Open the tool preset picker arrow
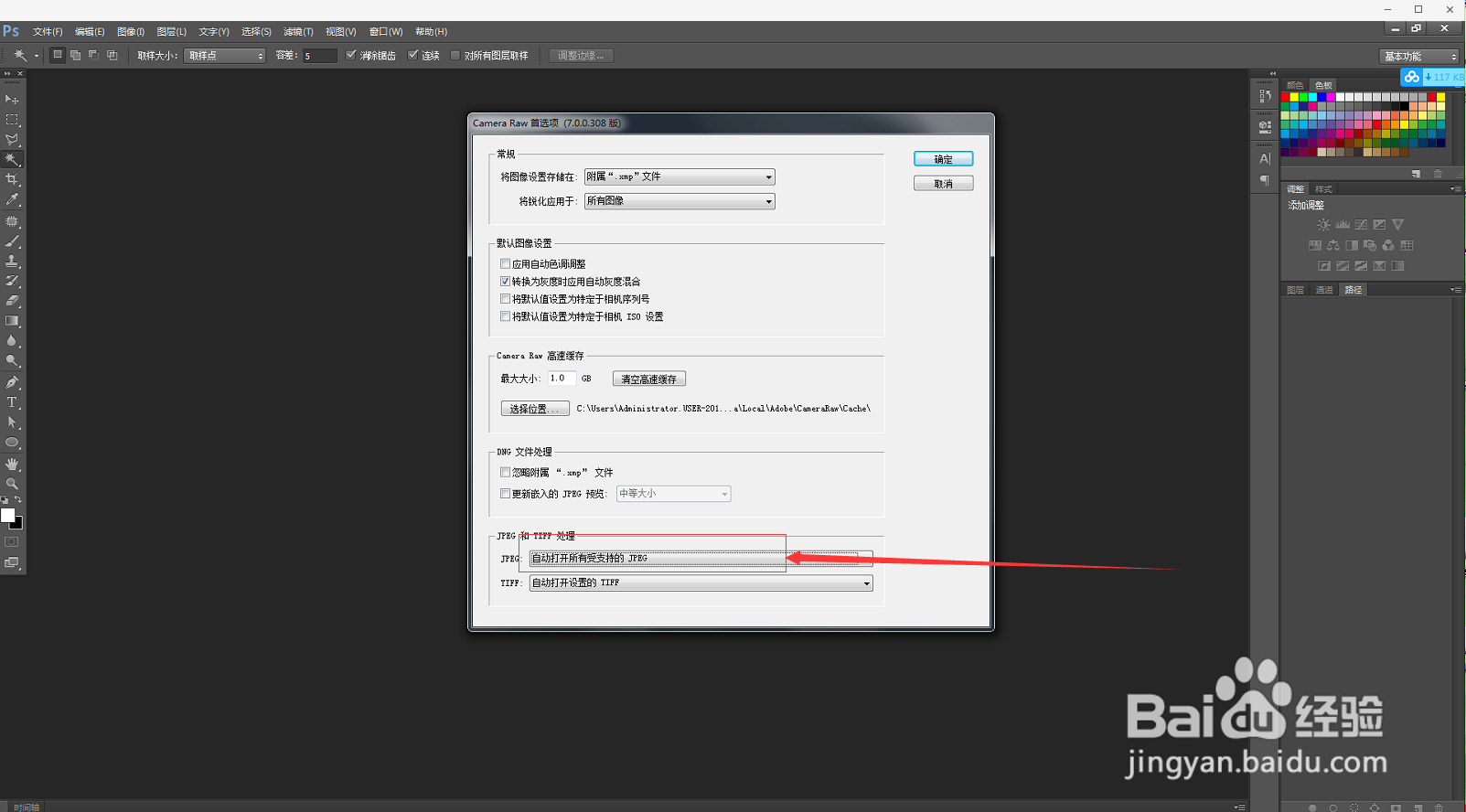 pos(37,56)
